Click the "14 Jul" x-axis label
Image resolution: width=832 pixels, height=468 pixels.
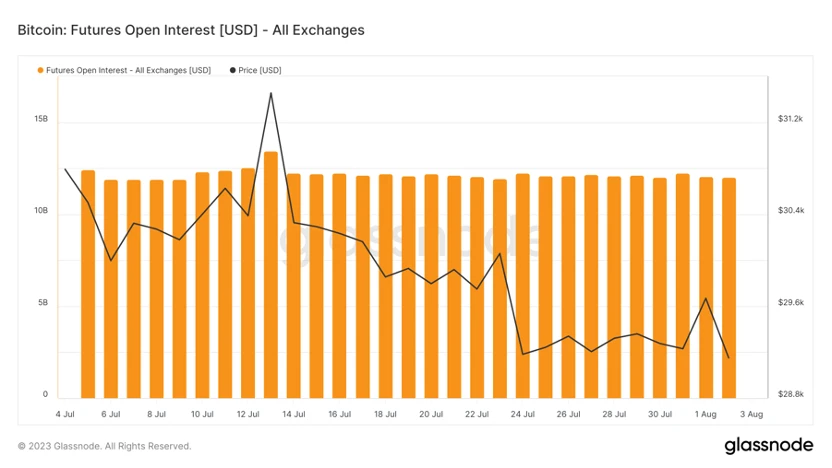294,414
